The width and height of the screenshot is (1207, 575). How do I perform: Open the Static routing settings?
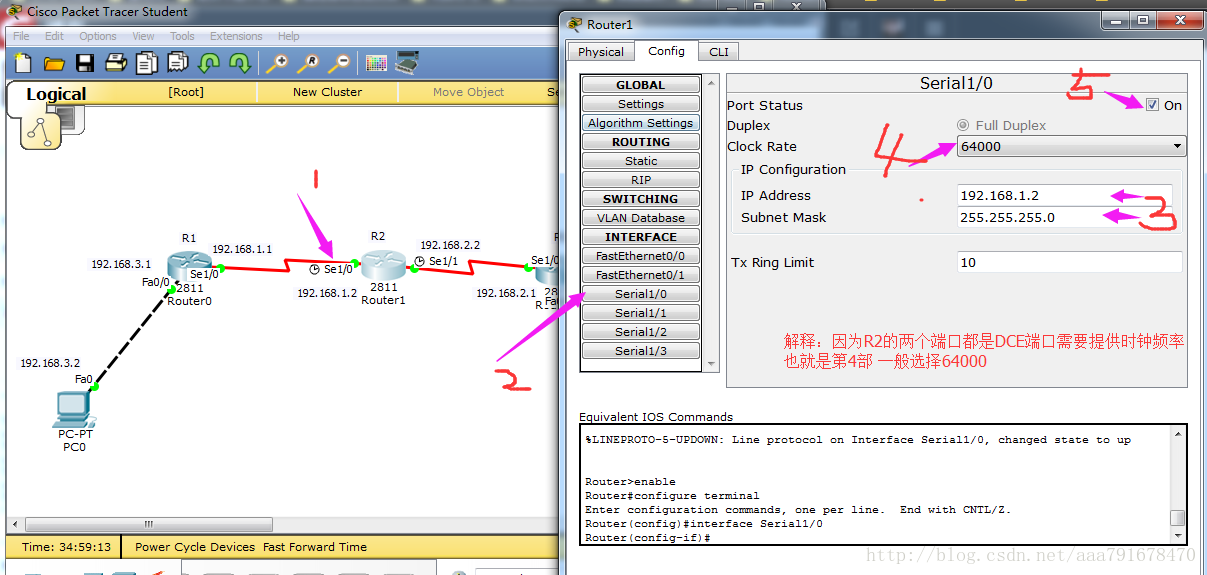641,161
